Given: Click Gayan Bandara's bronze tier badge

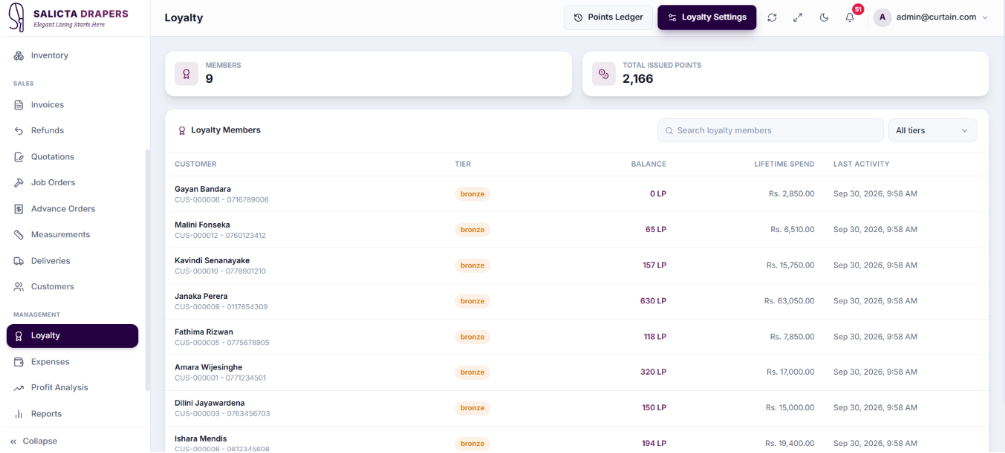Looking at the screenshot, I should point(472,194).
